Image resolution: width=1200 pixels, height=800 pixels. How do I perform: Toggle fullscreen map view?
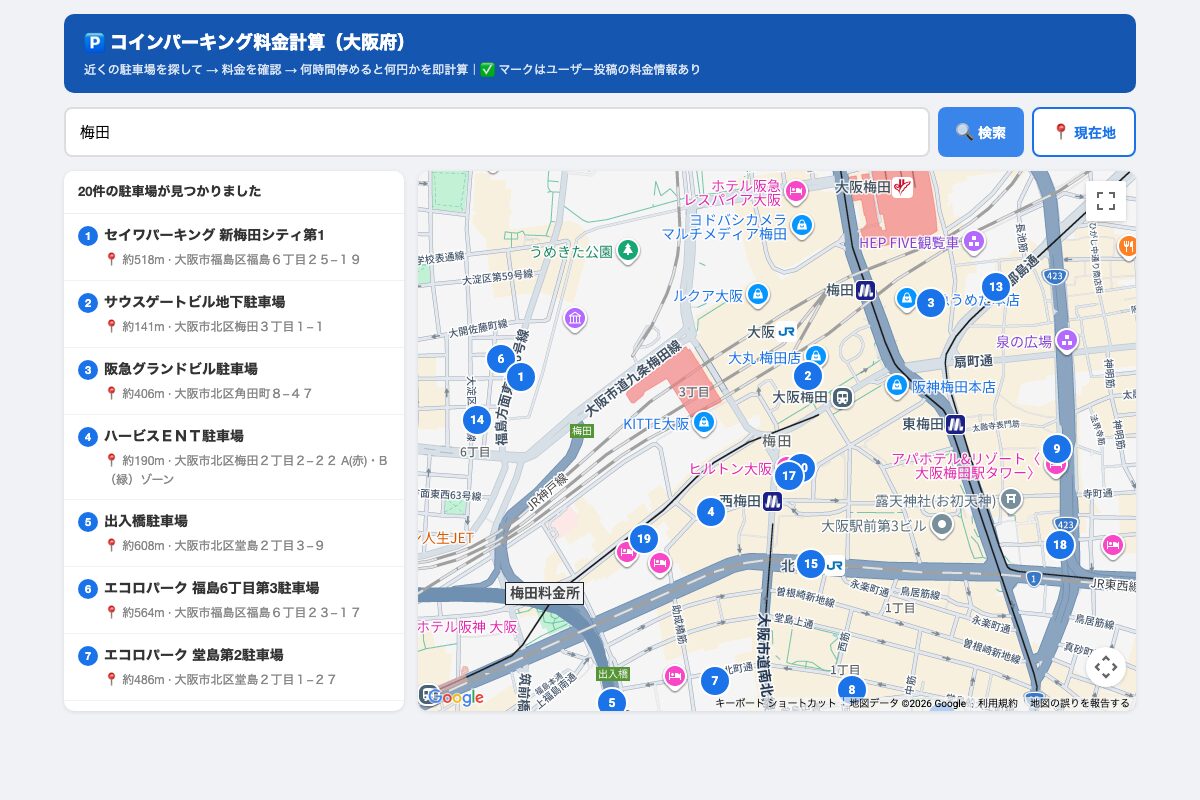coord(1106,201)
